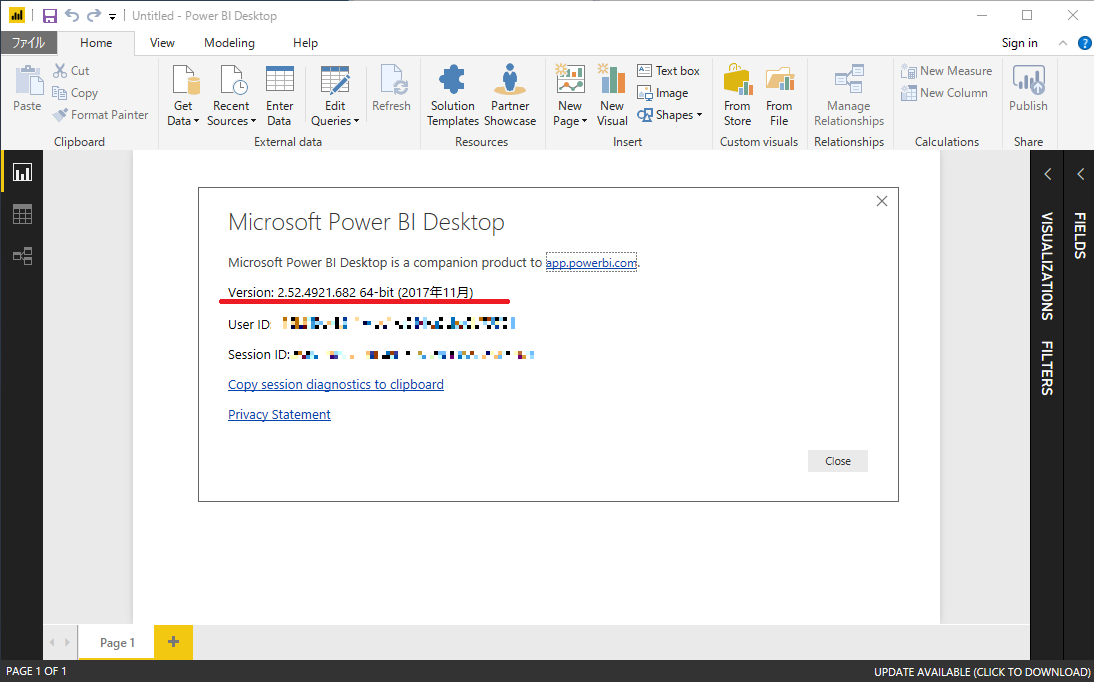Screen dimensions: 1094x682
Task: Click the Close button in dialog
Action: [837, 461]
